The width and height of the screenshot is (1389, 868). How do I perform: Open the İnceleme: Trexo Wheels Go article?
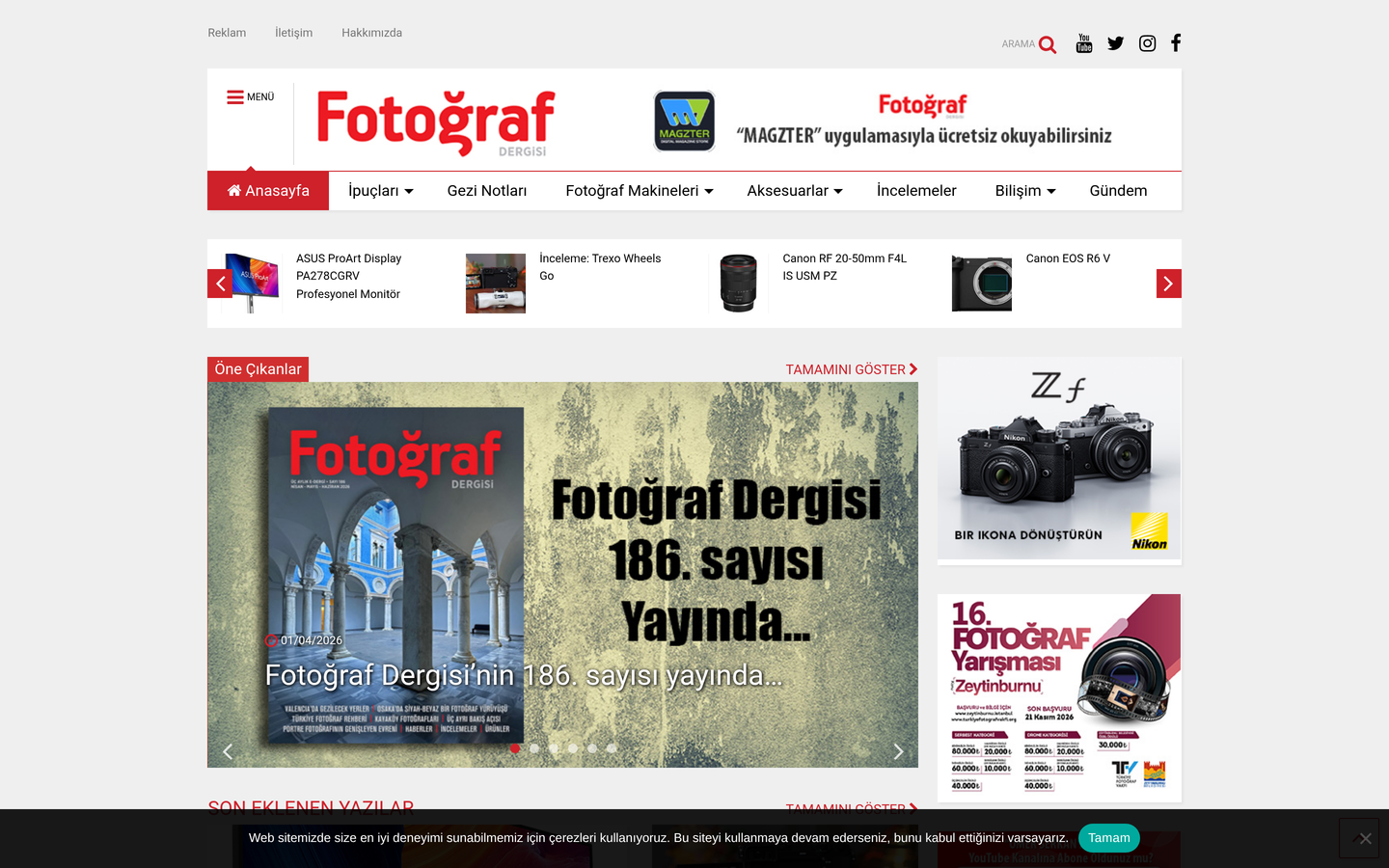pos(600,267)
